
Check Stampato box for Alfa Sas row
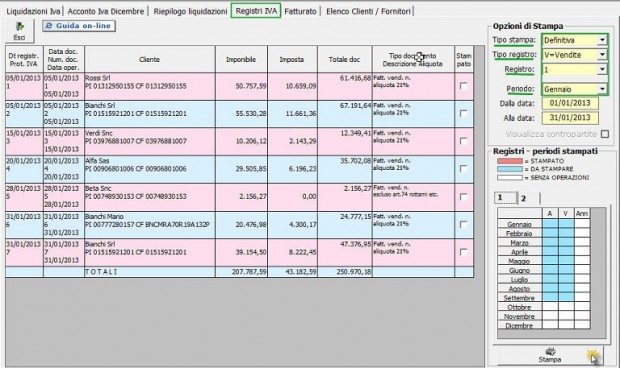(463, 169)
